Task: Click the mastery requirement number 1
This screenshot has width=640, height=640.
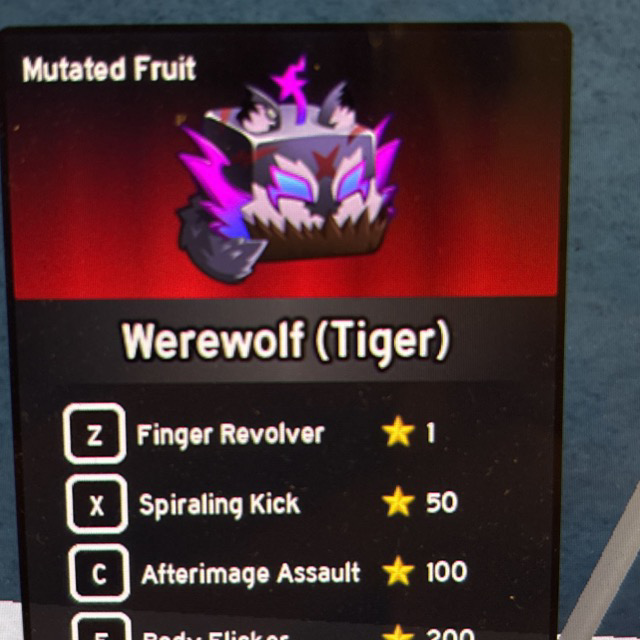Action: pos(430,433)
